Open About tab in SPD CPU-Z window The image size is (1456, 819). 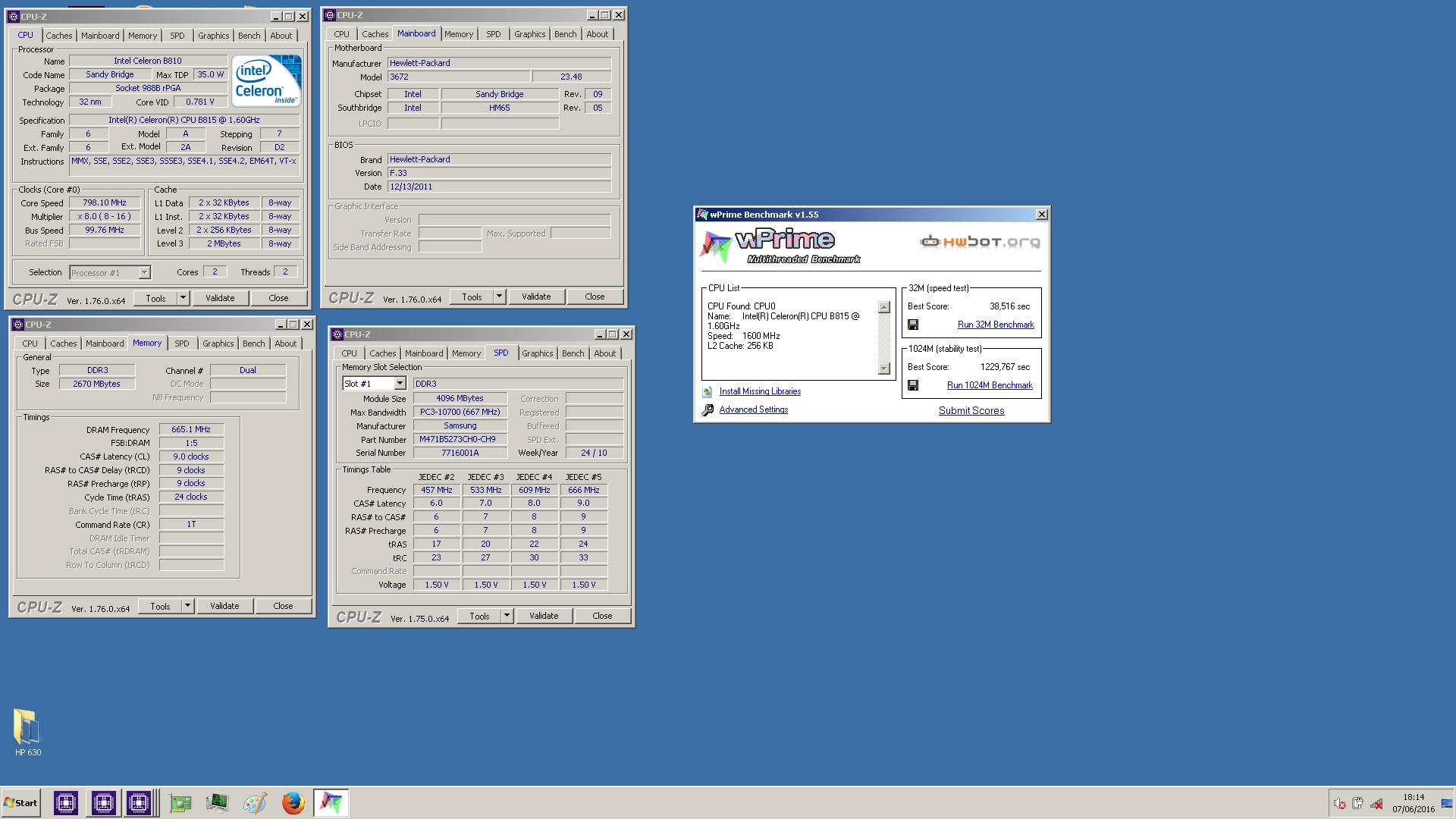click(x=604, y=353)
